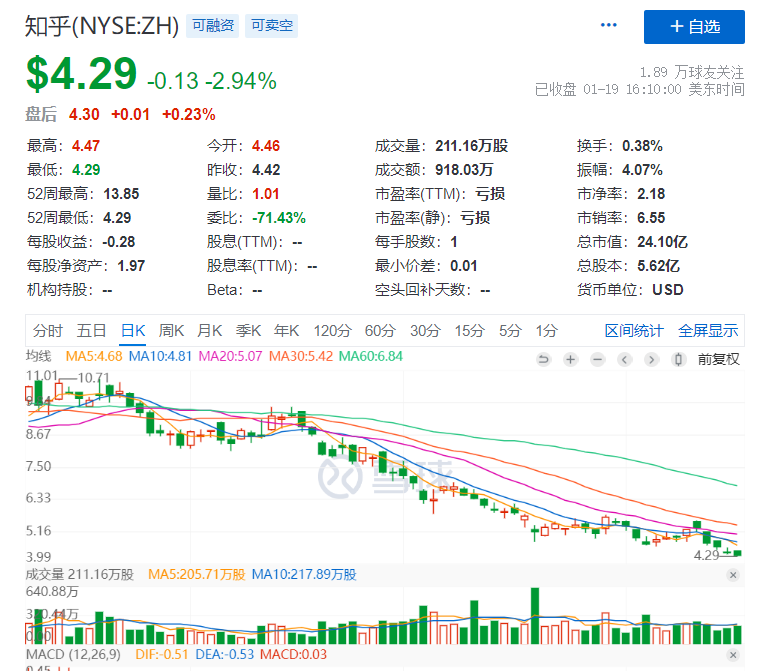Click the 可卖空 tag
This screenshot has height=671, width=759.
click(272, 25)
